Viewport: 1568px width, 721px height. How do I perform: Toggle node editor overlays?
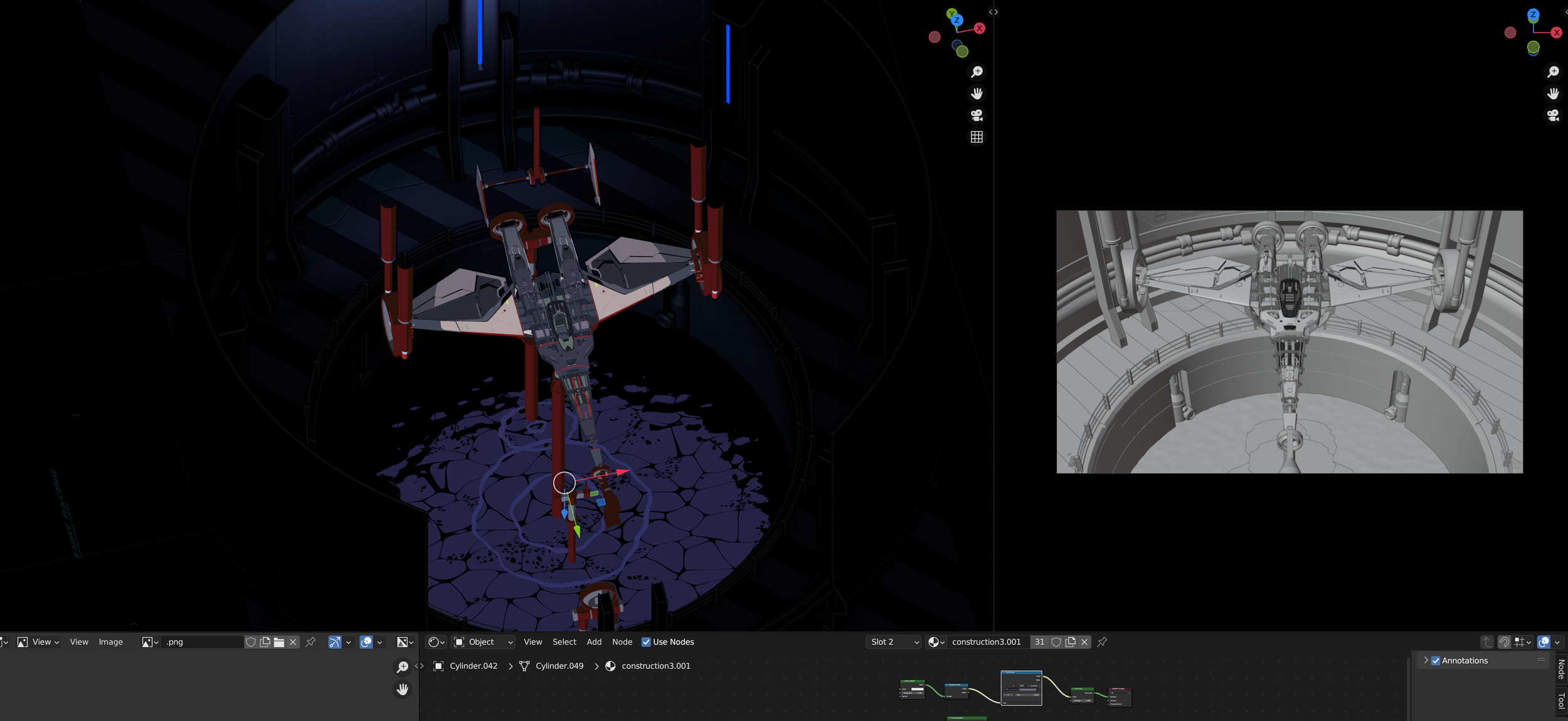(1544, 642)
